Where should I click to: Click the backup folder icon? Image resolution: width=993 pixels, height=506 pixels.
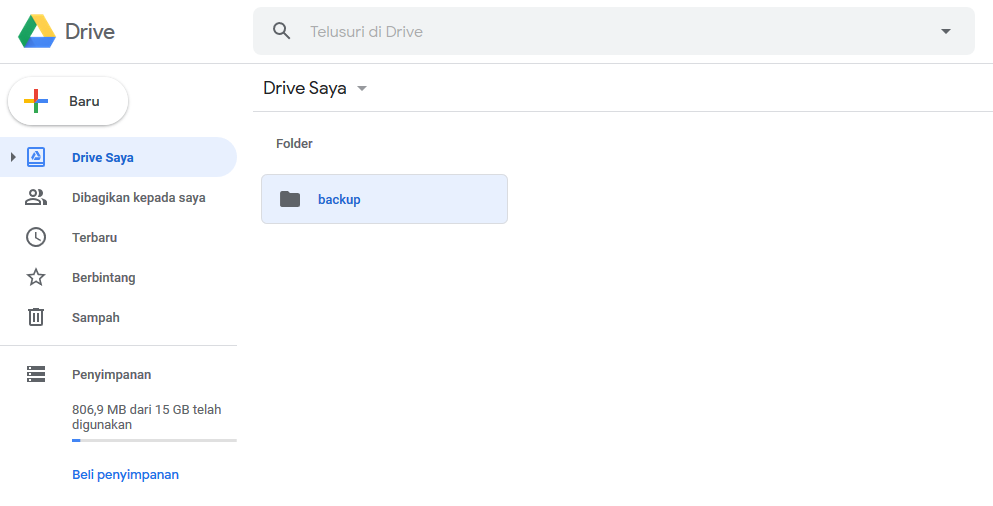click(290, 199)
